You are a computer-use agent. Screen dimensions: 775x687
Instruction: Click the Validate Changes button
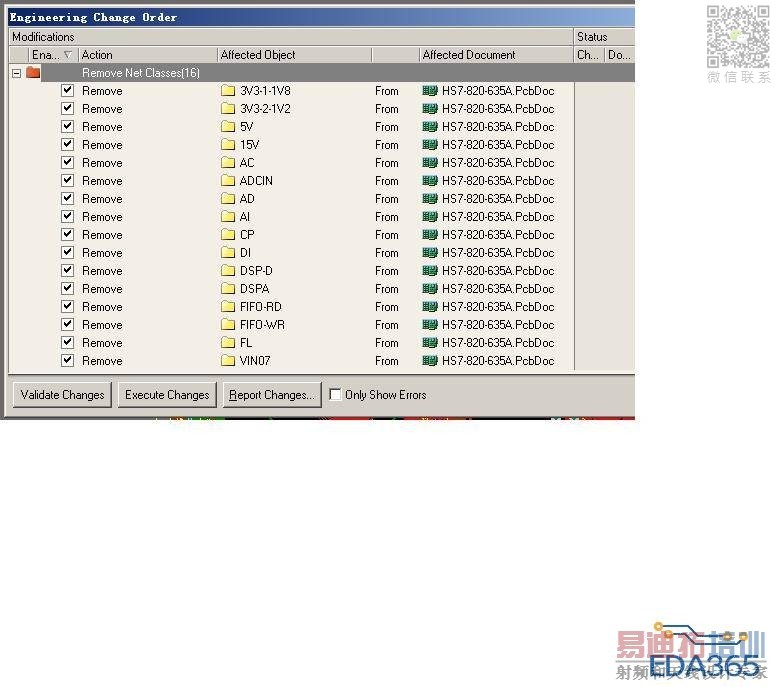[62, 395]
